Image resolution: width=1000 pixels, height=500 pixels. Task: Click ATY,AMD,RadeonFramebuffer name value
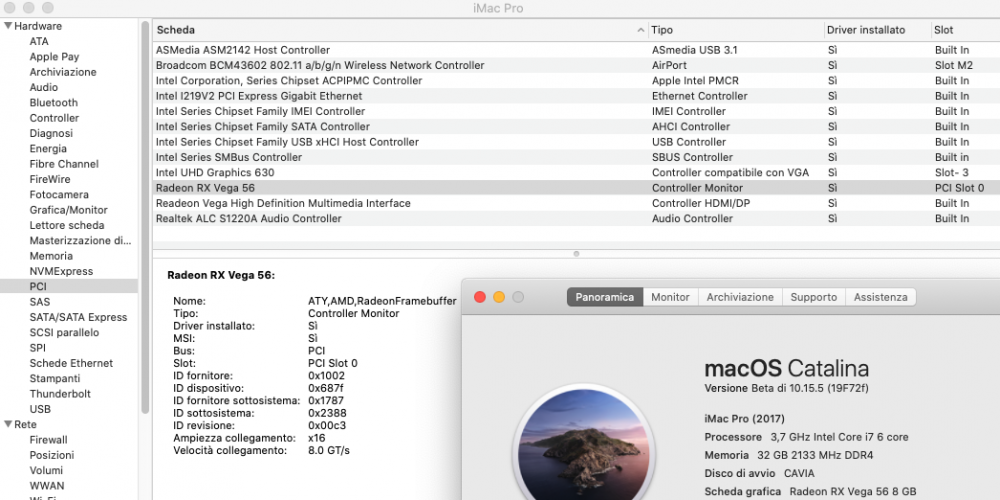click(382, 301)
